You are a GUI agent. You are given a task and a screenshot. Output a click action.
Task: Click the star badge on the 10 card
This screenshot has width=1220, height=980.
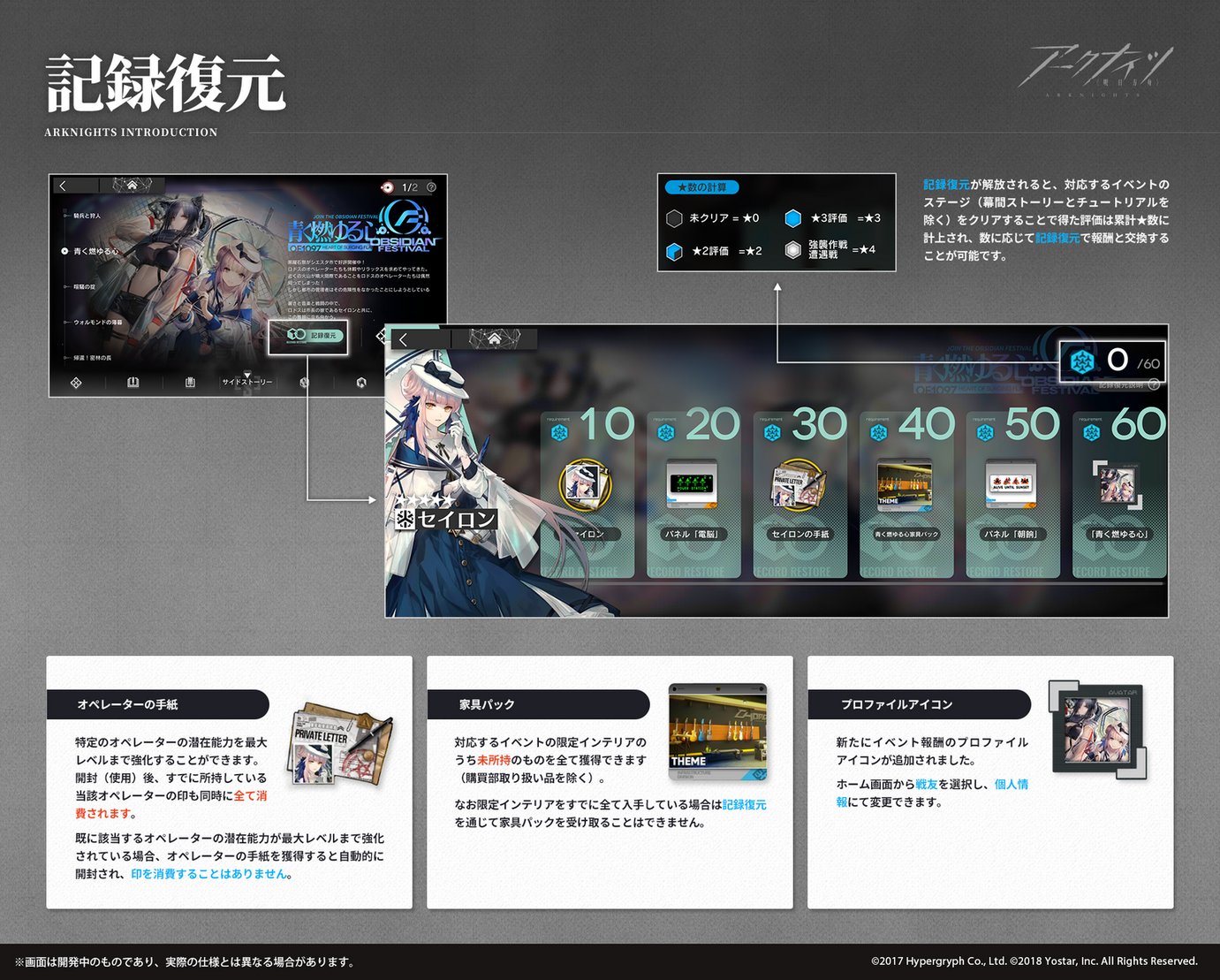[558, 432]
